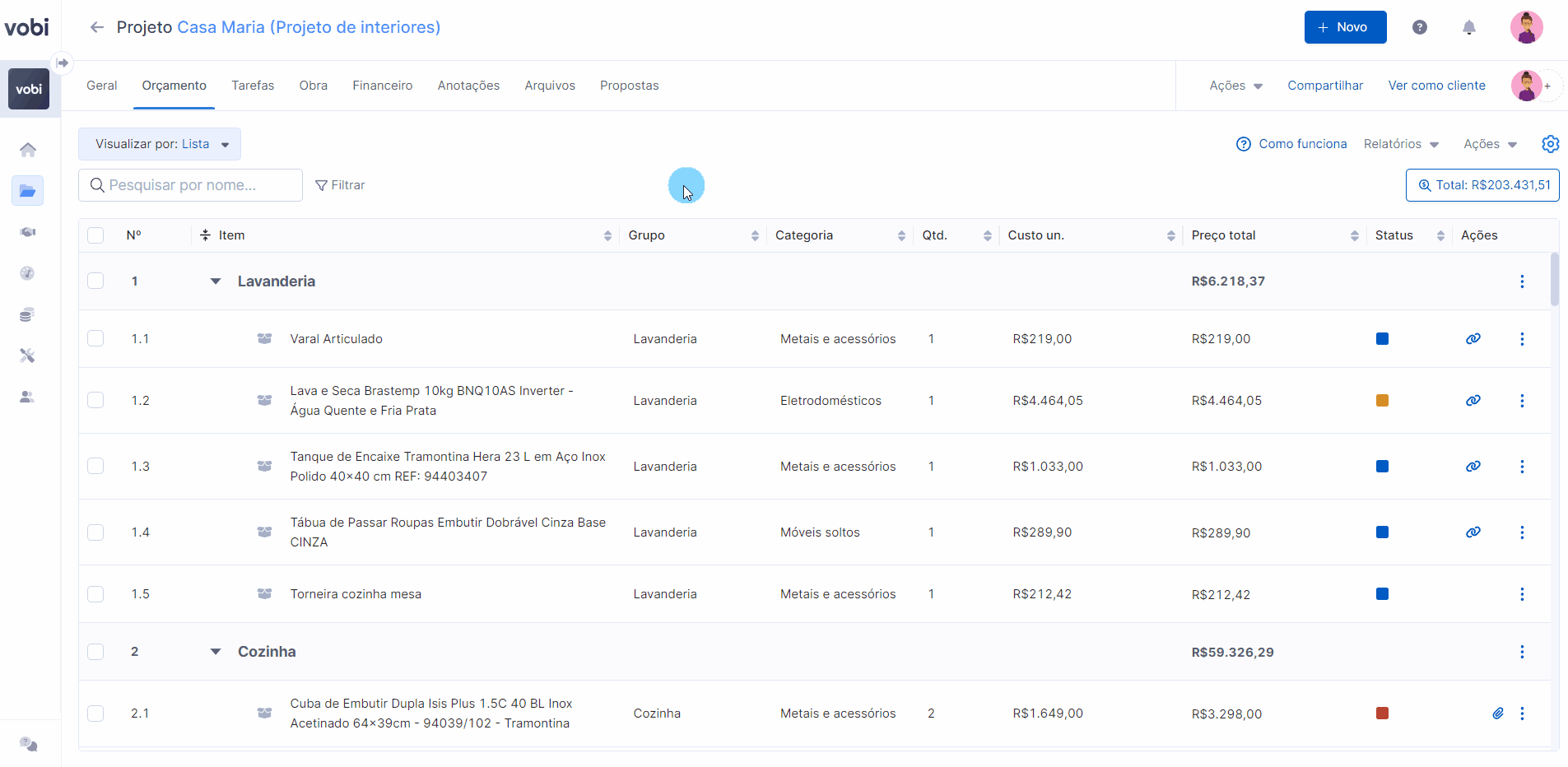1568x767 pixels.
Task: Click the notifications bell icon
Action: 1468,28
